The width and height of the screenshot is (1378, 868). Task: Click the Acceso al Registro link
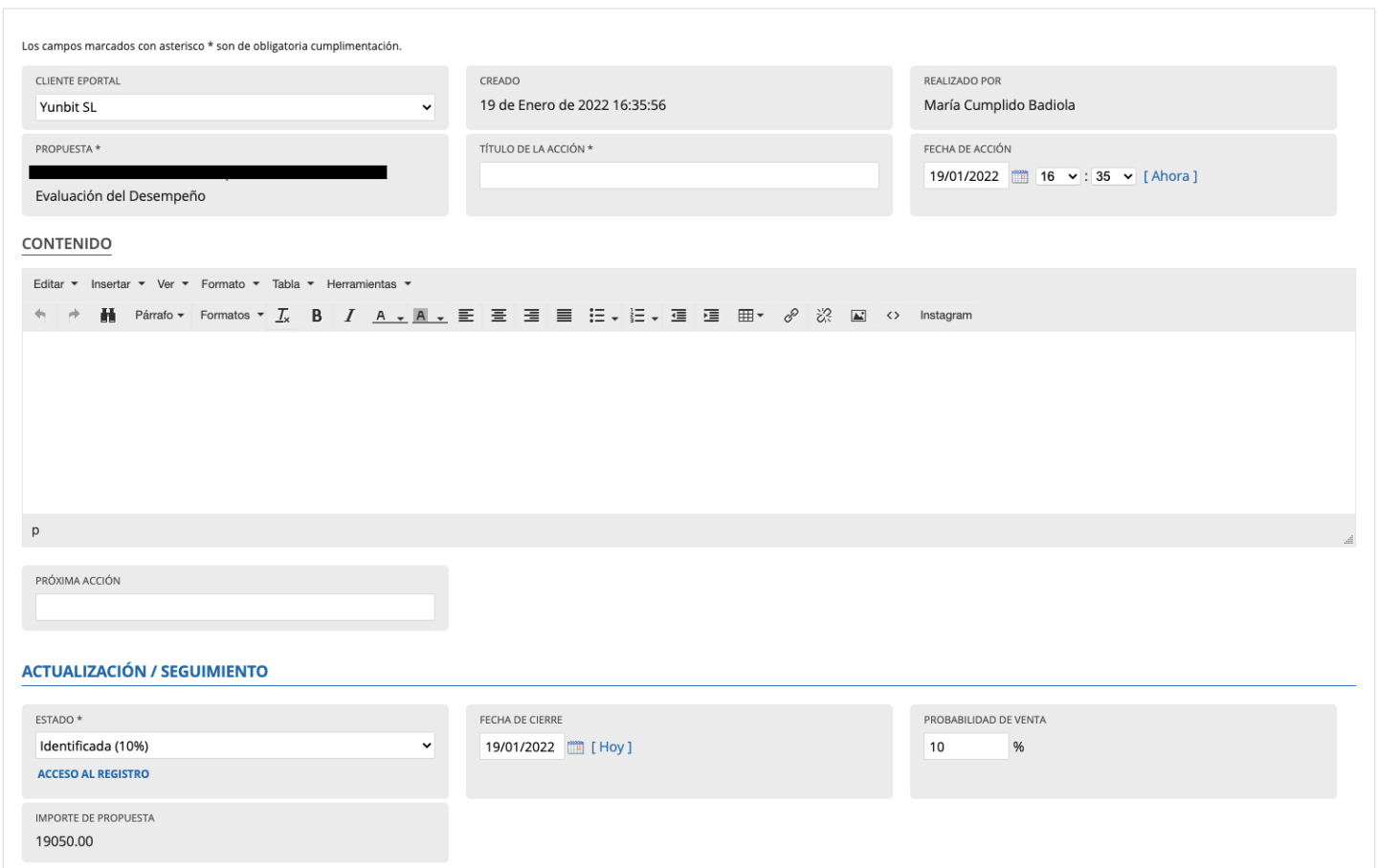93,774
